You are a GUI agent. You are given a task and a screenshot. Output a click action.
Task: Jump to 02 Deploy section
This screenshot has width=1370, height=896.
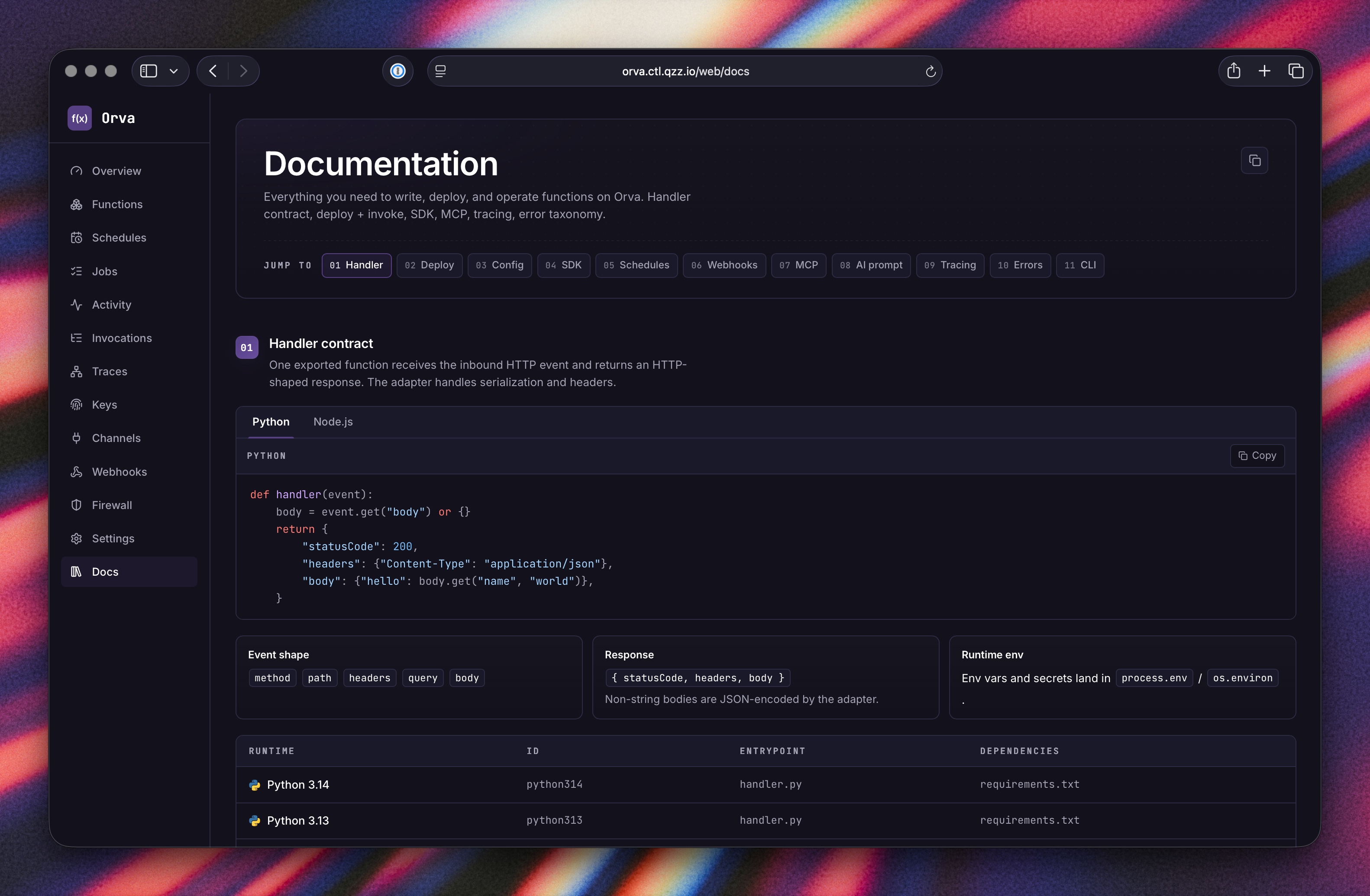tap(430, 265)
